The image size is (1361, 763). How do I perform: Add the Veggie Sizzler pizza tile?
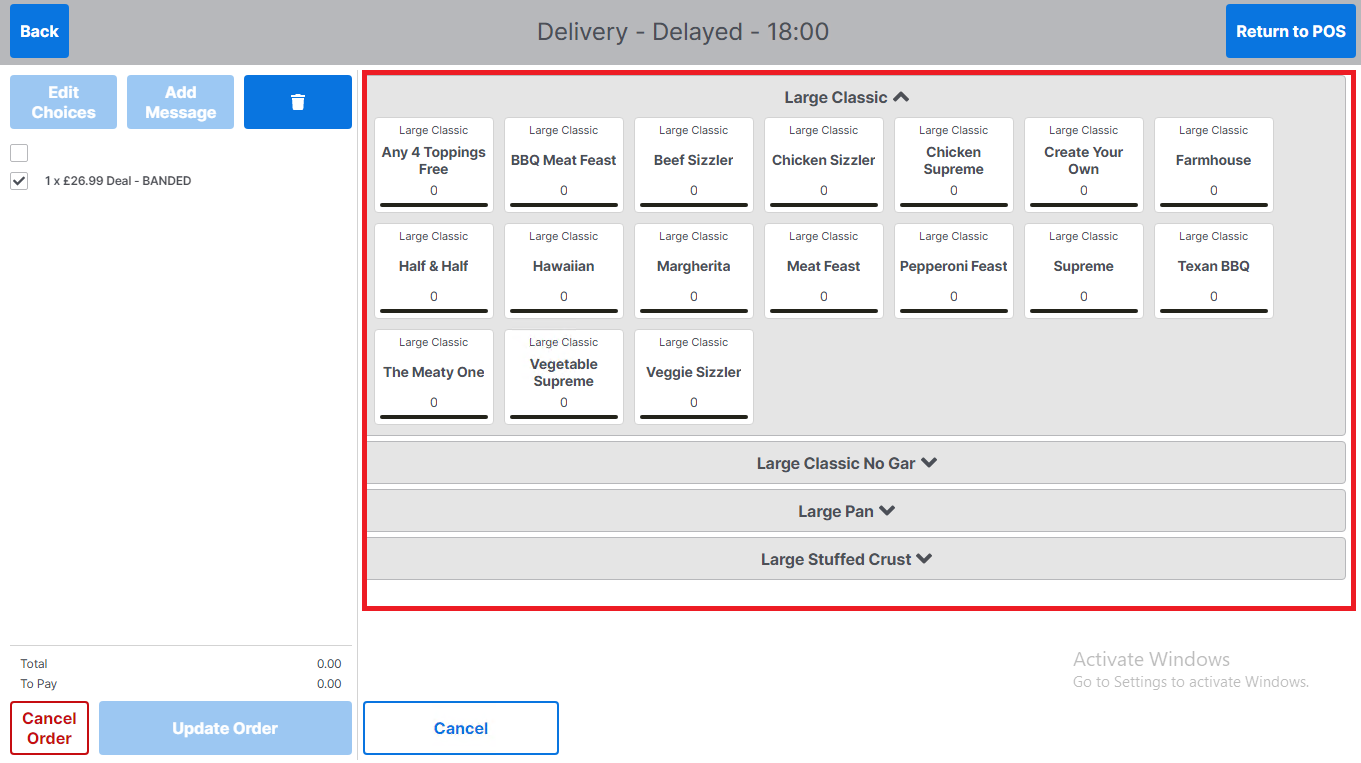pyautogui.click(x=693, y=377)
